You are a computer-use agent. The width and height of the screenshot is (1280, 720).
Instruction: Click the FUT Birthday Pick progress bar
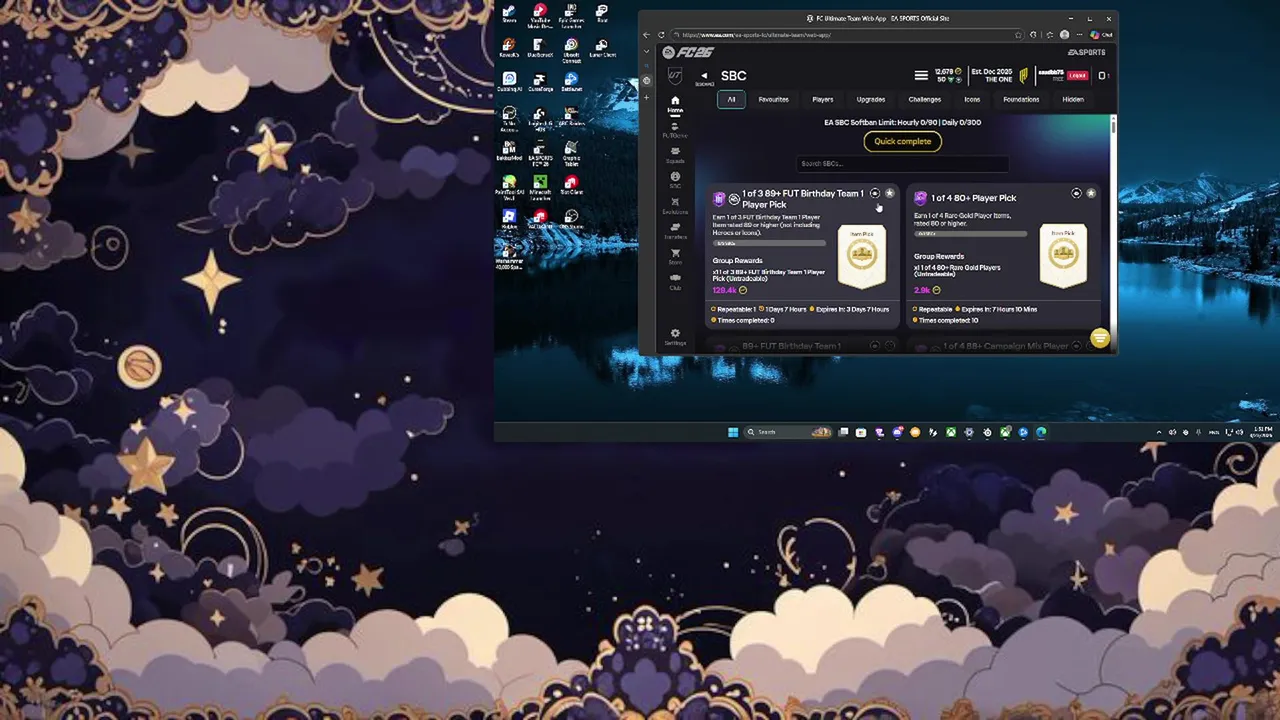pyautogui.click(x=768, y=243)
